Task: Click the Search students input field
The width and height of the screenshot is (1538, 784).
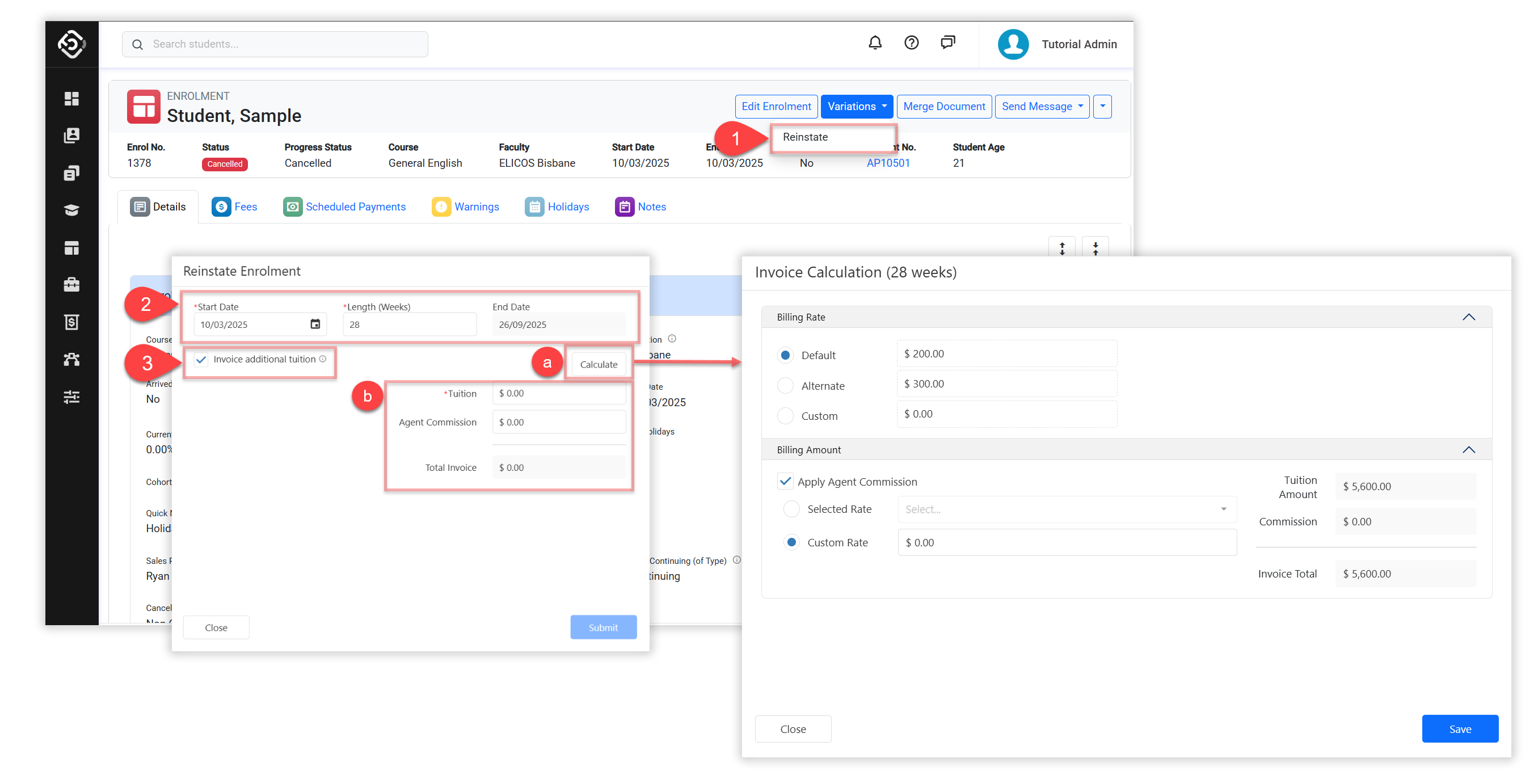Action: click(275, 44)
